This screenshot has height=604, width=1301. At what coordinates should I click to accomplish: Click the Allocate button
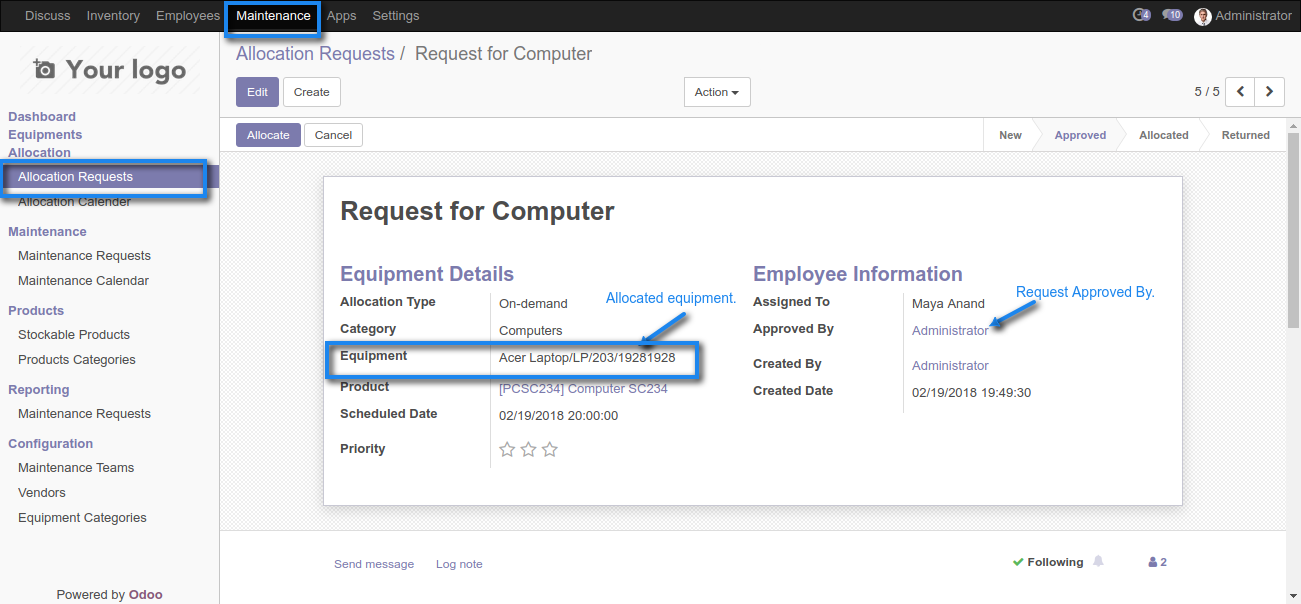coord(268,135)
